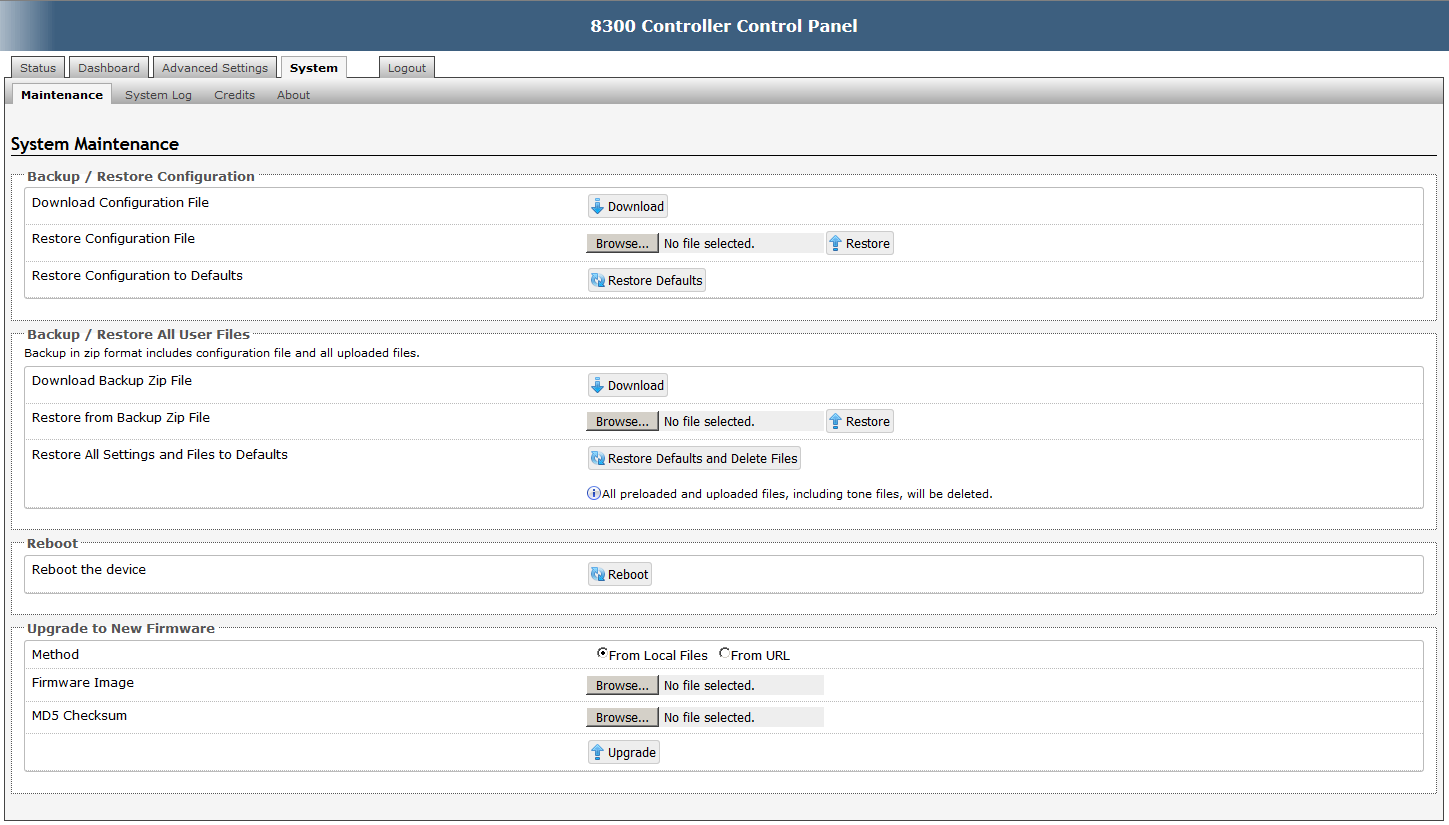Click the Logout tab
The height and width of the screenshot is (825, 1449).
pos(406,67)
